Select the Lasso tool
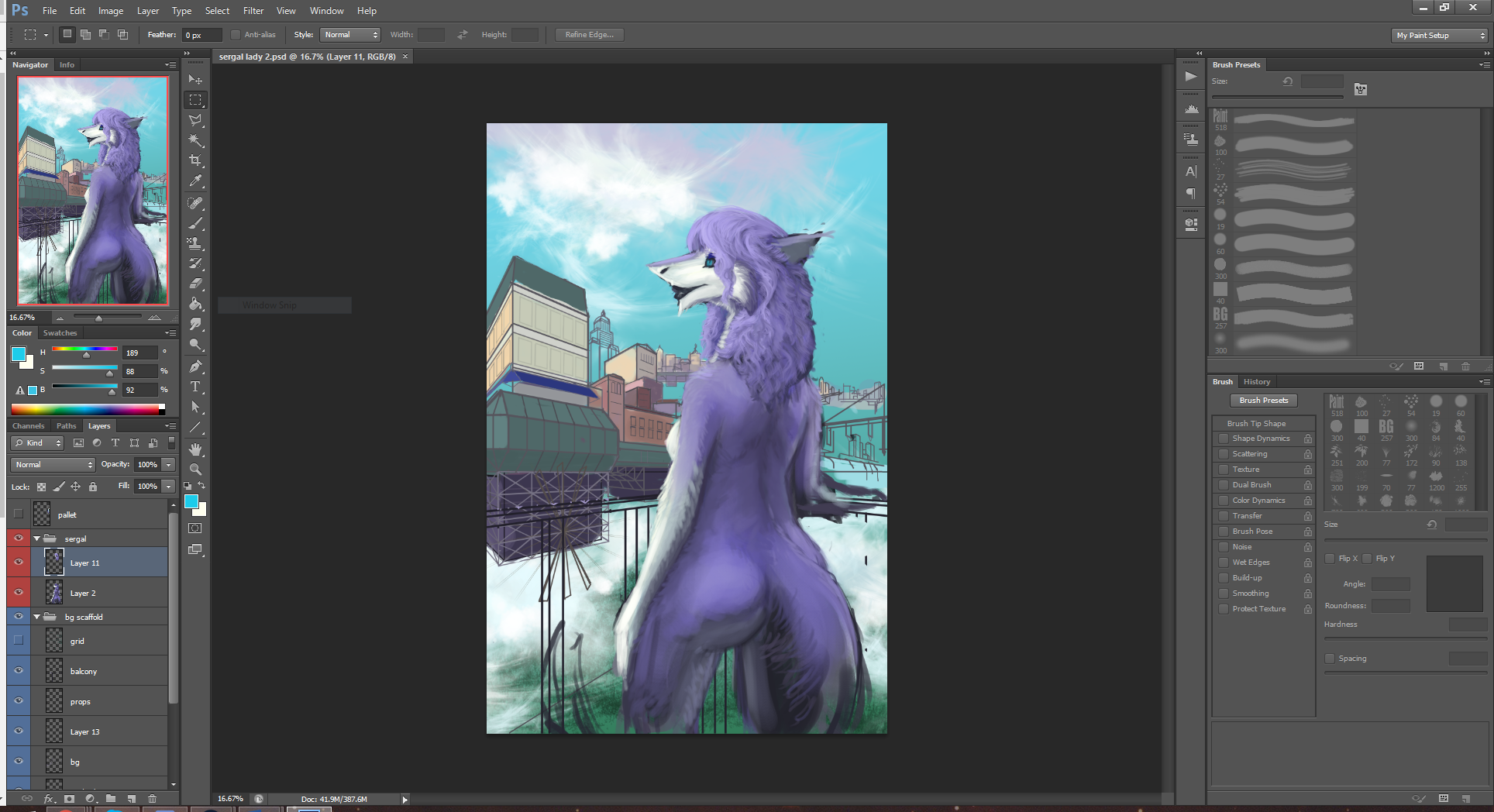1494x812 pixels. click(195, 120)
